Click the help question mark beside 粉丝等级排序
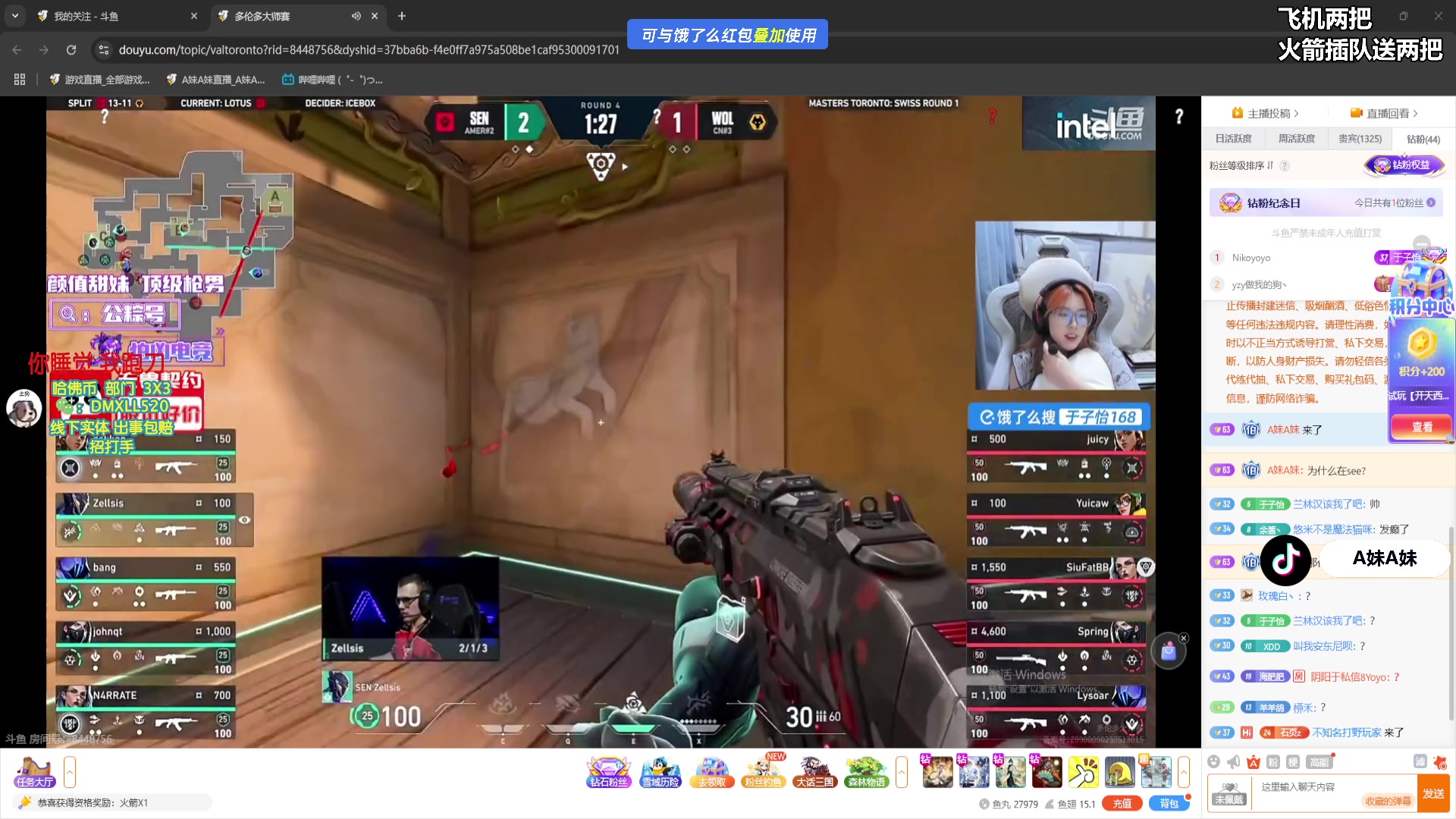Image resolution: width=1456 pixels, height=819 pixels. pos(1284,166)
